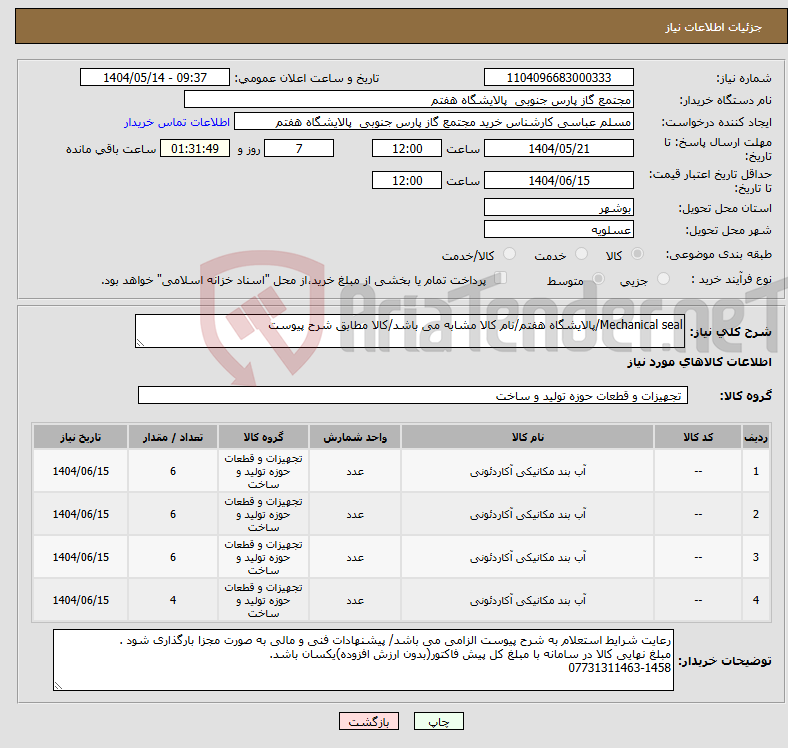Click the remaining time 01:31:49 field
The width and height of the screenshot is (788, 748).
click(195, 148)
